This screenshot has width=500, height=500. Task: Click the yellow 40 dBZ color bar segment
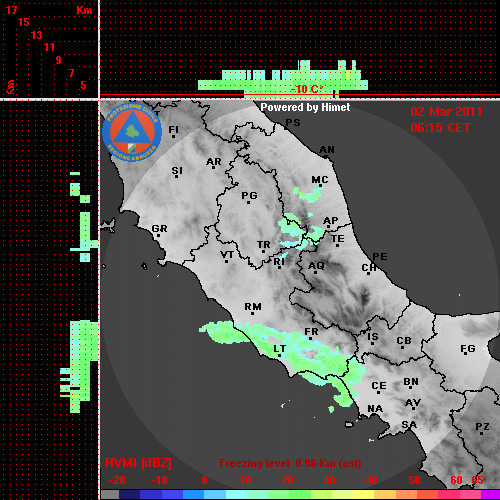tap(363, 495)
